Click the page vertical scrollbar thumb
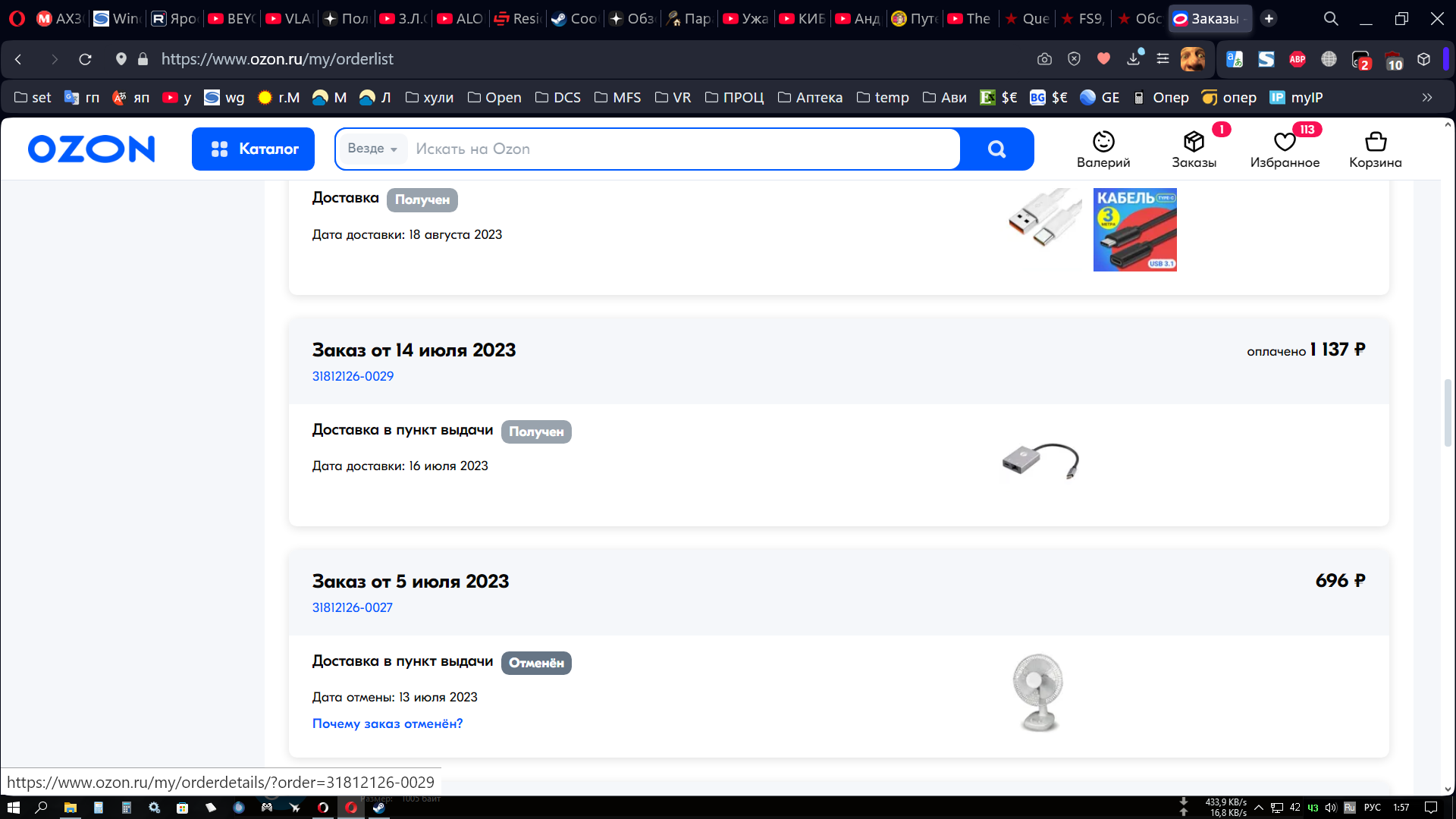 [1448, 413]
